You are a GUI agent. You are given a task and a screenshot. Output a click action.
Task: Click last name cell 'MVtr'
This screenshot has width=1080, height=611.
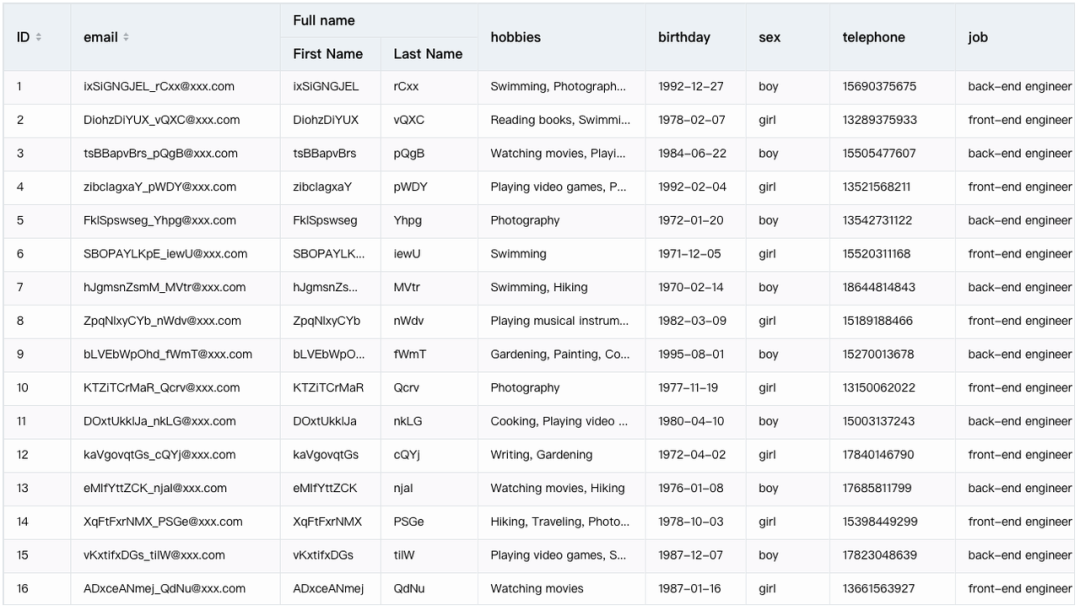coord(408,288)
